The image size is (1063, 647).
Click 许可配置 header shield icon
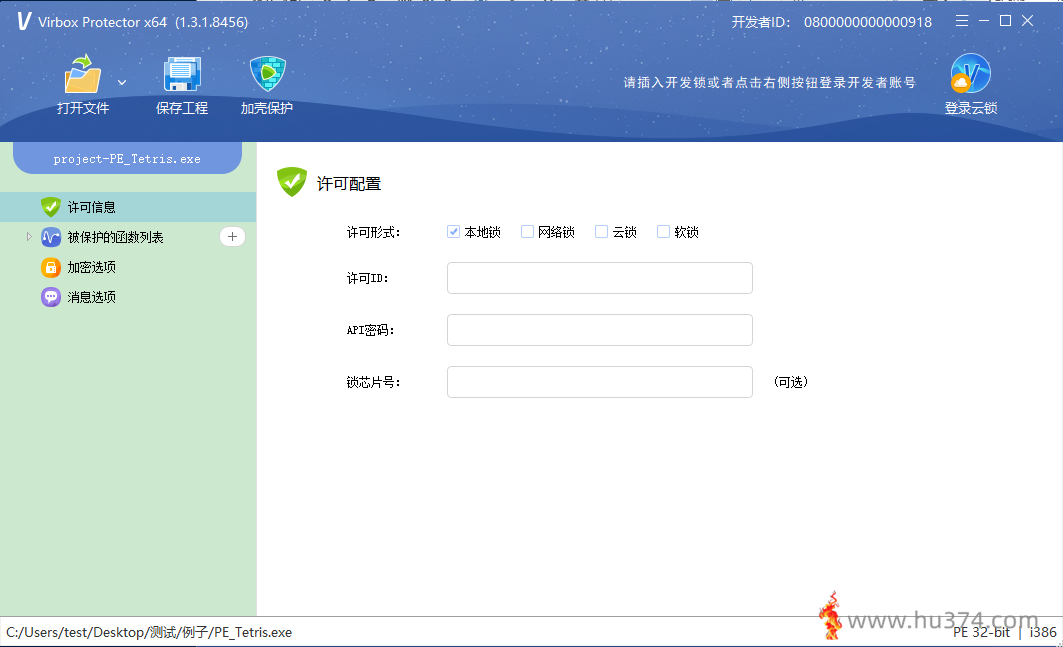(292, 182)
